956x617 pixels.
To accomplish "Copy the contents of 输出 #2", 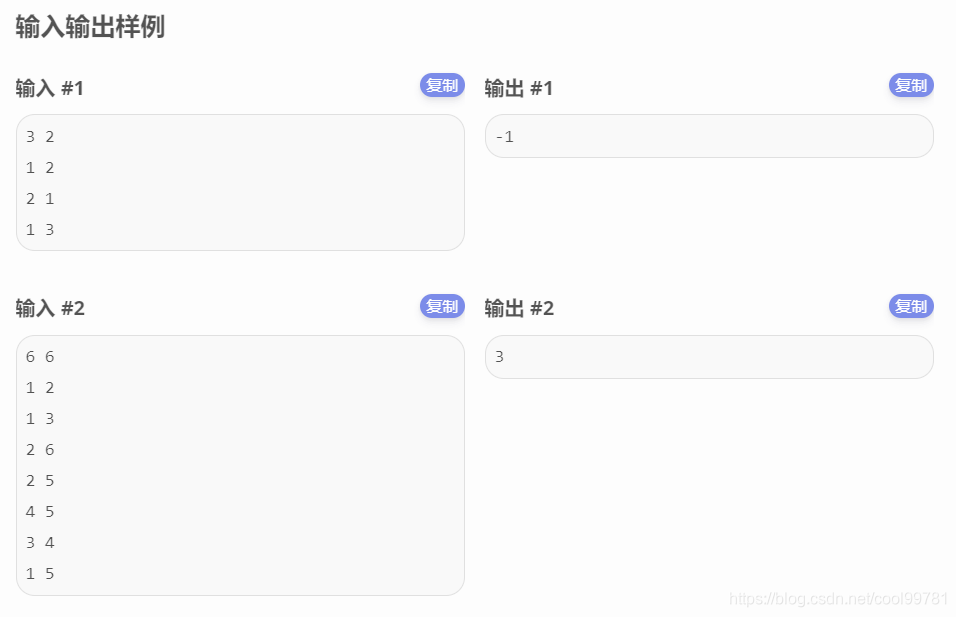I will pyautogui.click(x=911, y=306).
